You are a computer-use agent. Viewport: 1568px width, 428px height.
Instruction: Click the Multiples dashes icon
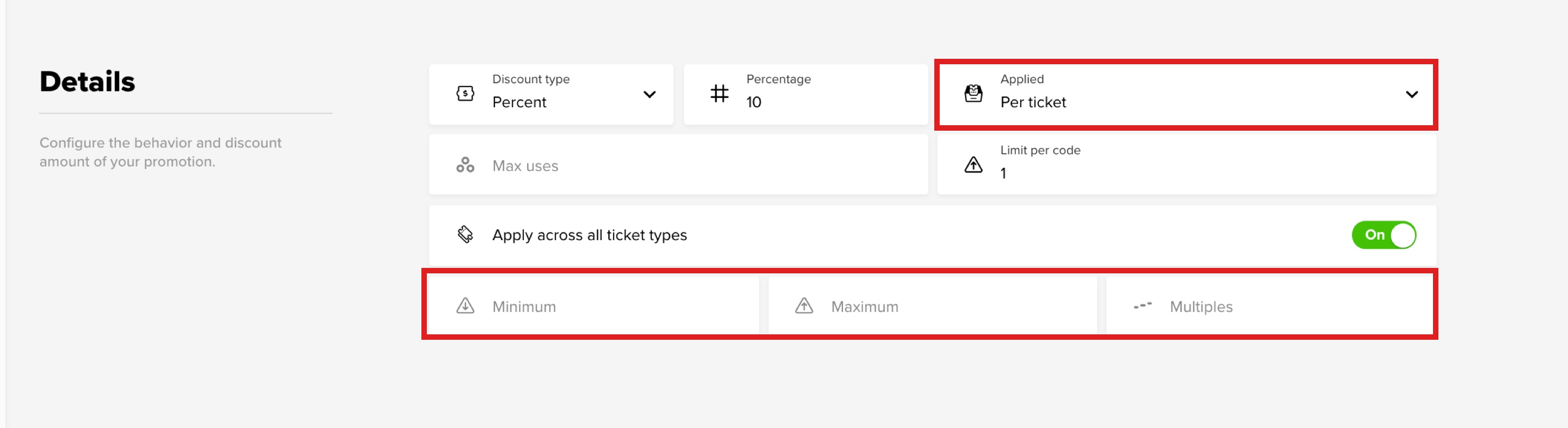[x=1143, y=305]
